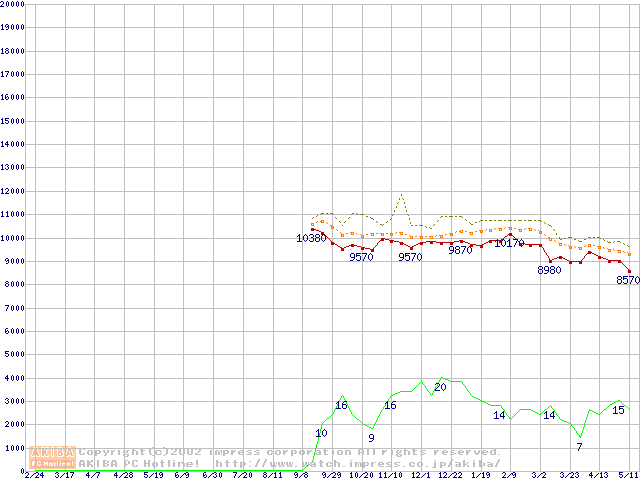This screenshot has height=480, width=640.
Task: Click the 5000 y-axis value
Action: (x=13, y=355)
